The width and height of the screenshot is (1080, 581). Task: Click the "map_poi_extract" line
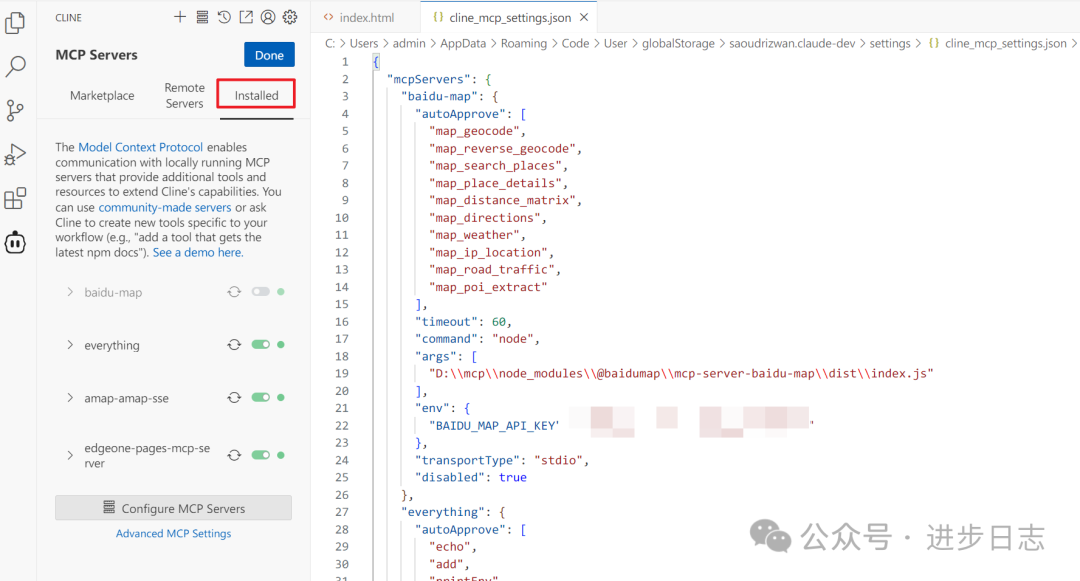488,287
